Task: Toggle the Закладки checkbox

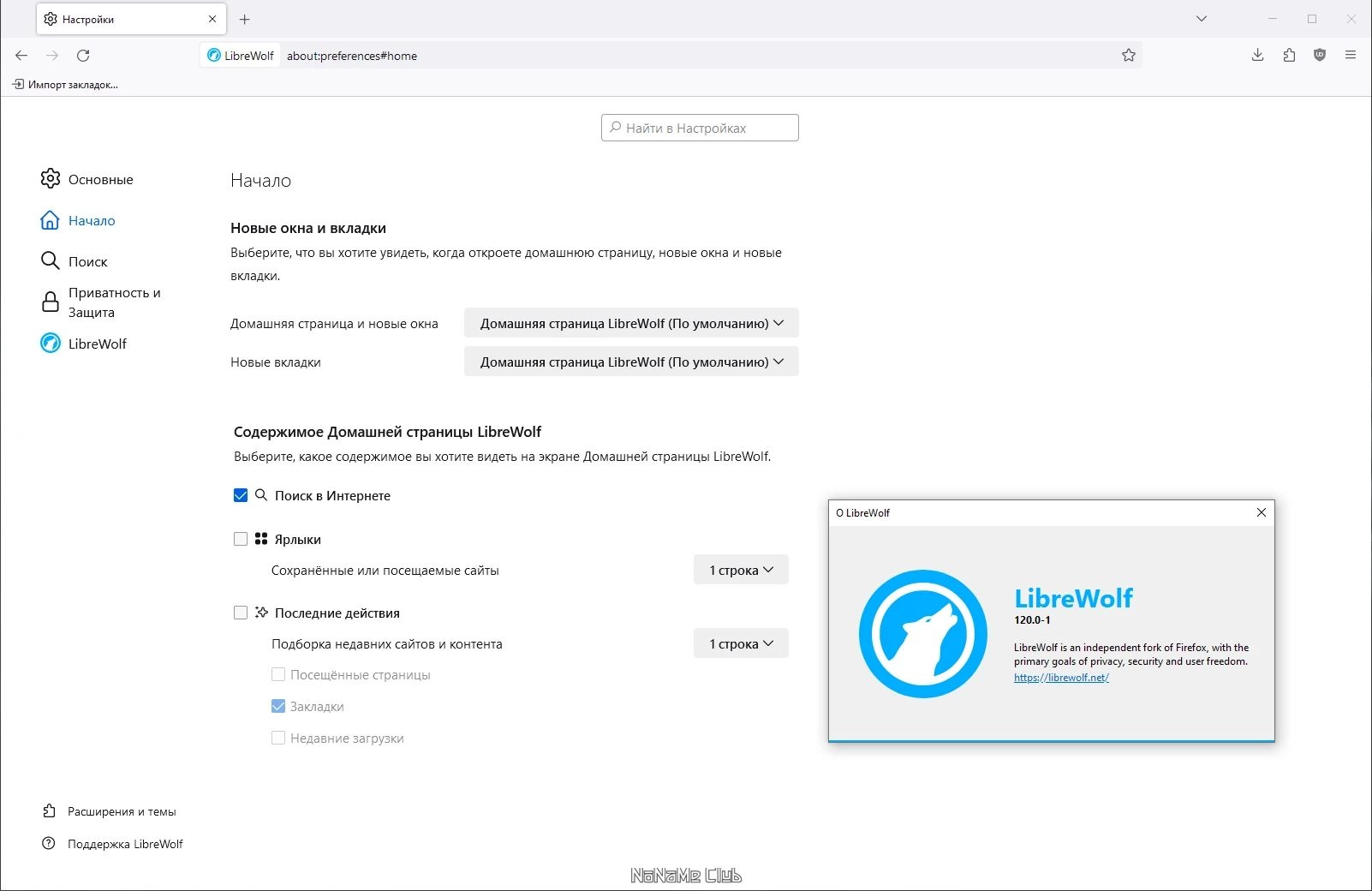Action: (x=278, y=706)
